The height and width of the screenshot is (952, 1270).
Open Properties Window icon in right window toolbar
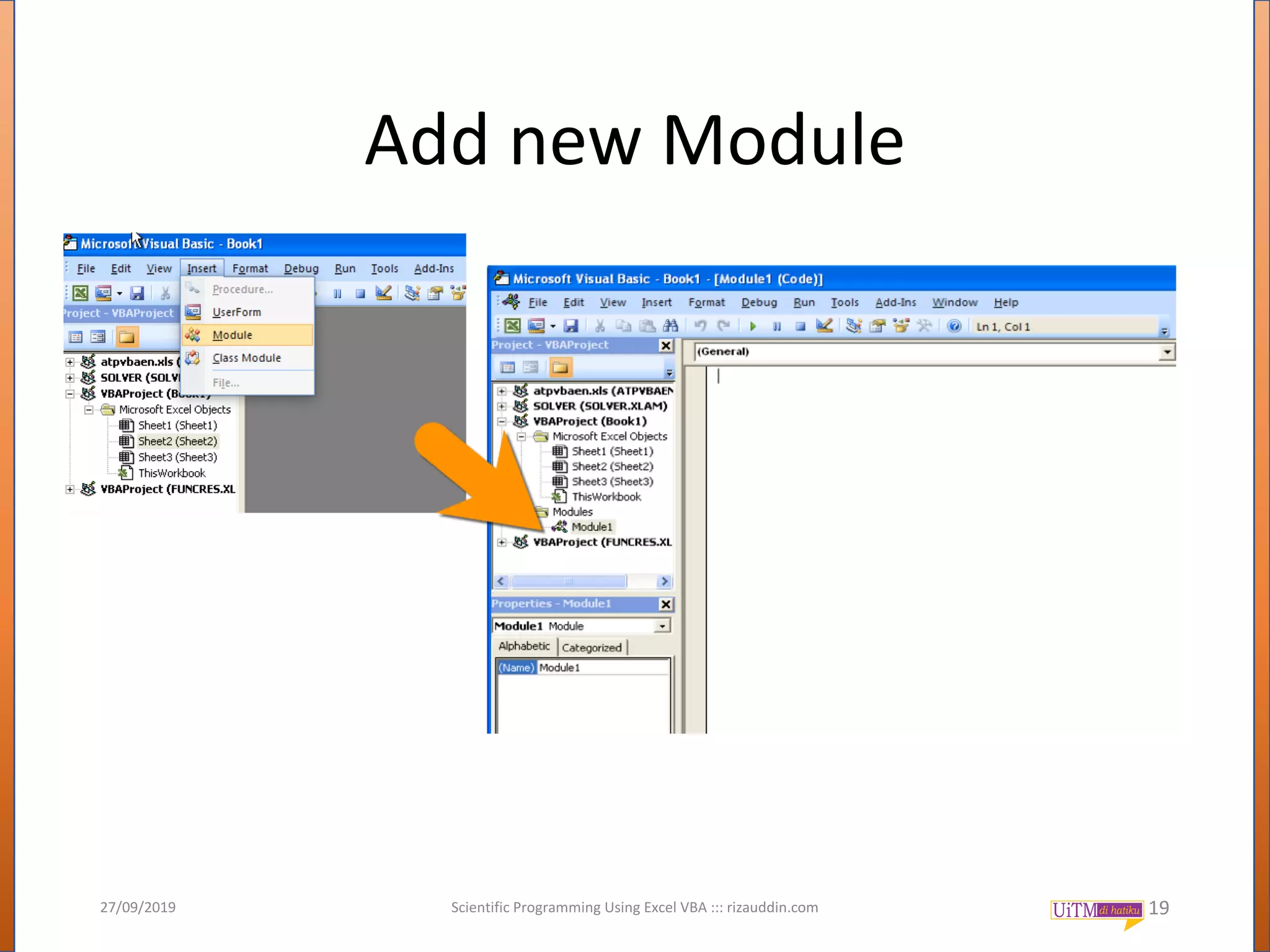(877, 326)
